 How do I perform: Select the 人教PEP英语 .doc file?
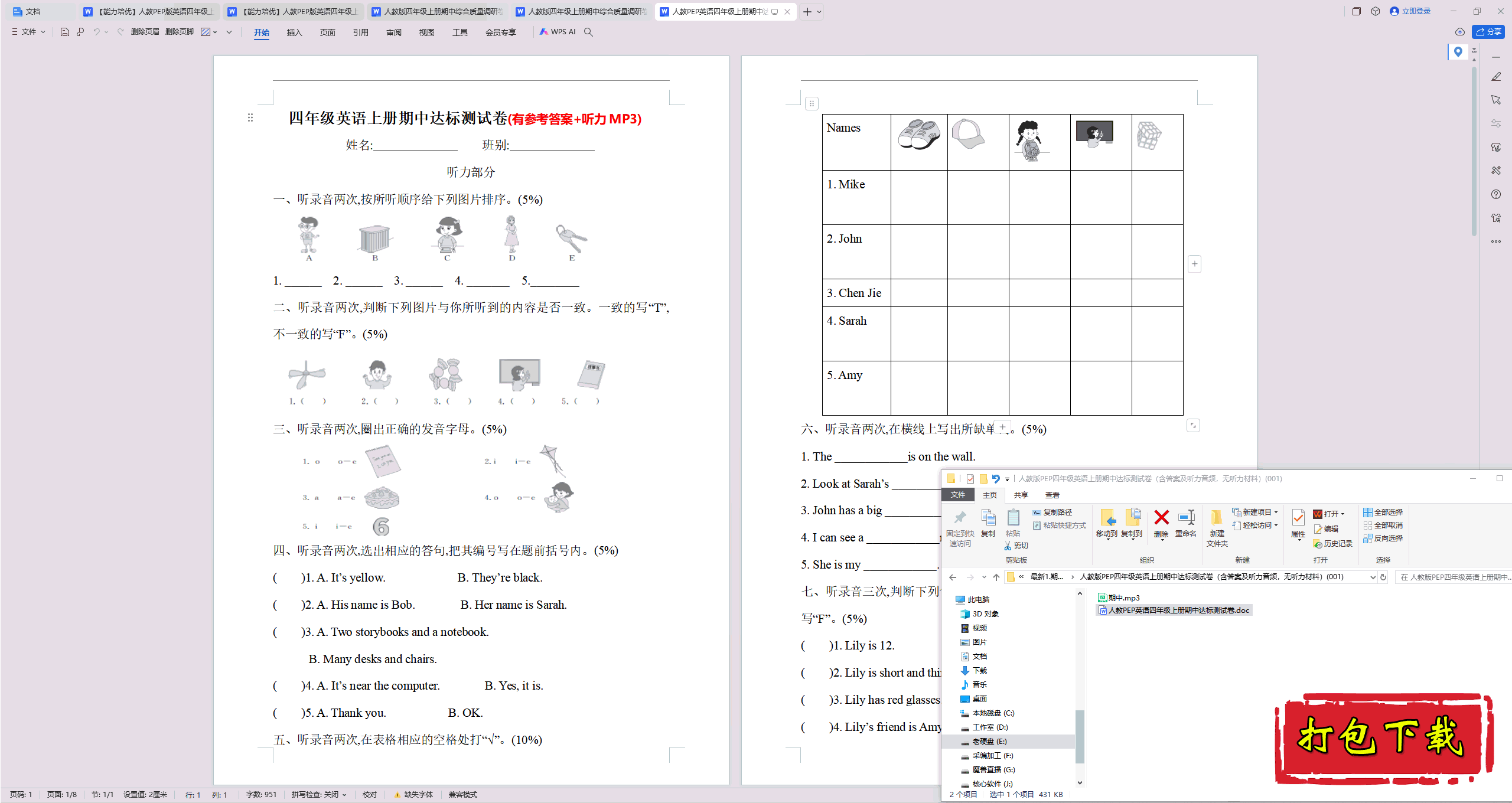point(1174,611)
